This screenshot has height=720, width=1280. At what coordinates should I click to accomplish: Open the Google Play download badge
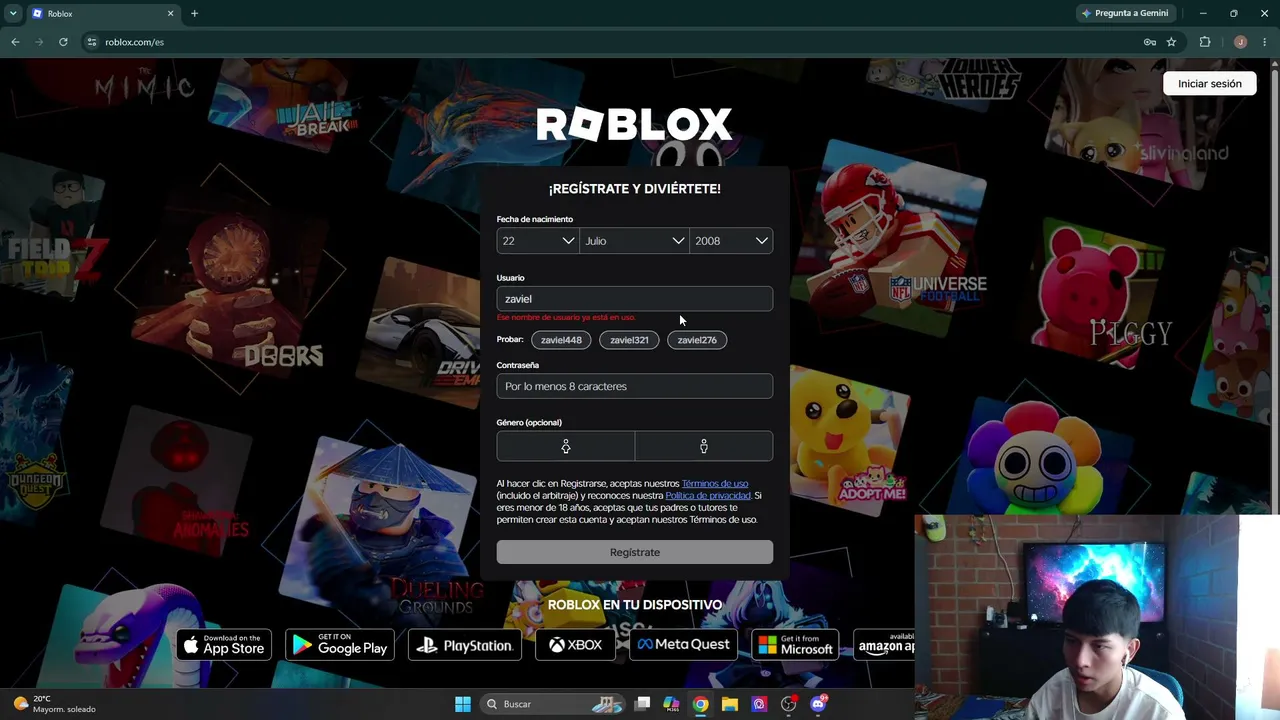point(340,645)
